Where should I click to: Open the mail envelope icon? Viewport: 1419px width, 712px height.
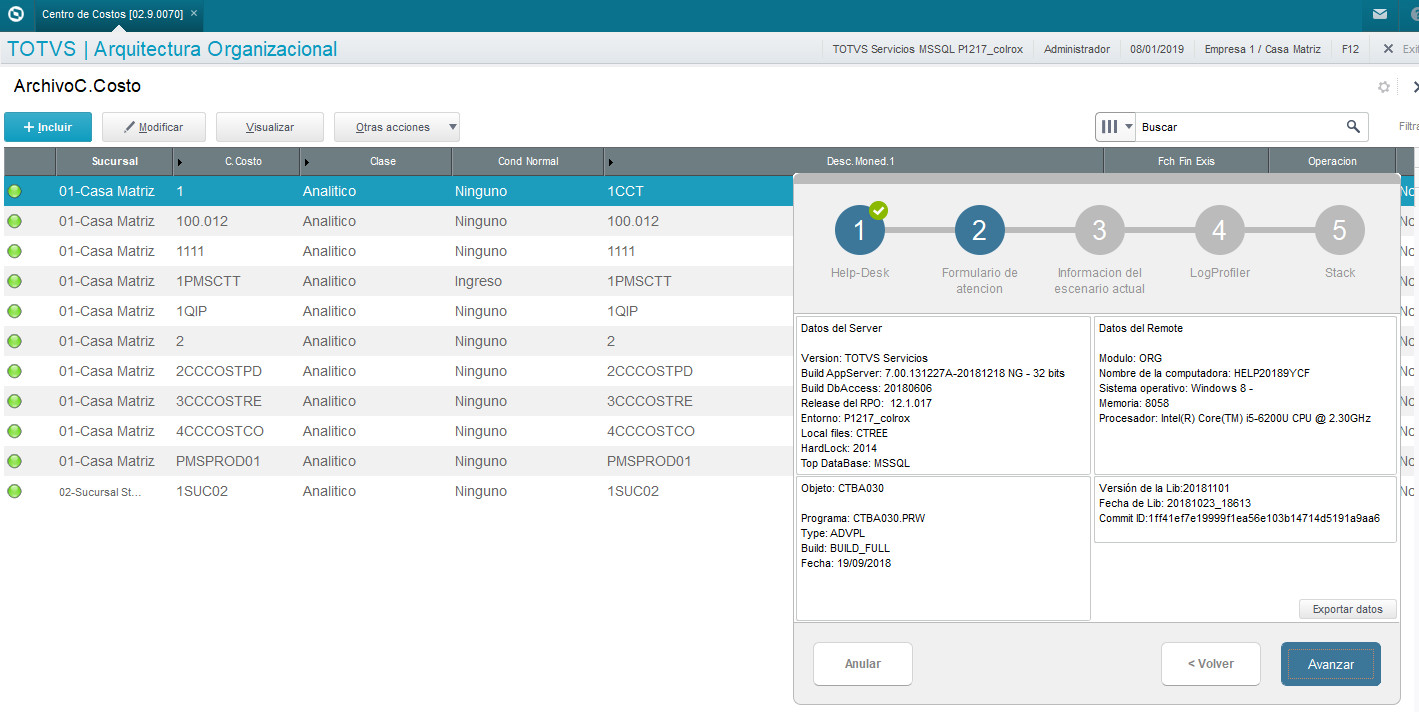(x=1380, y=14)
